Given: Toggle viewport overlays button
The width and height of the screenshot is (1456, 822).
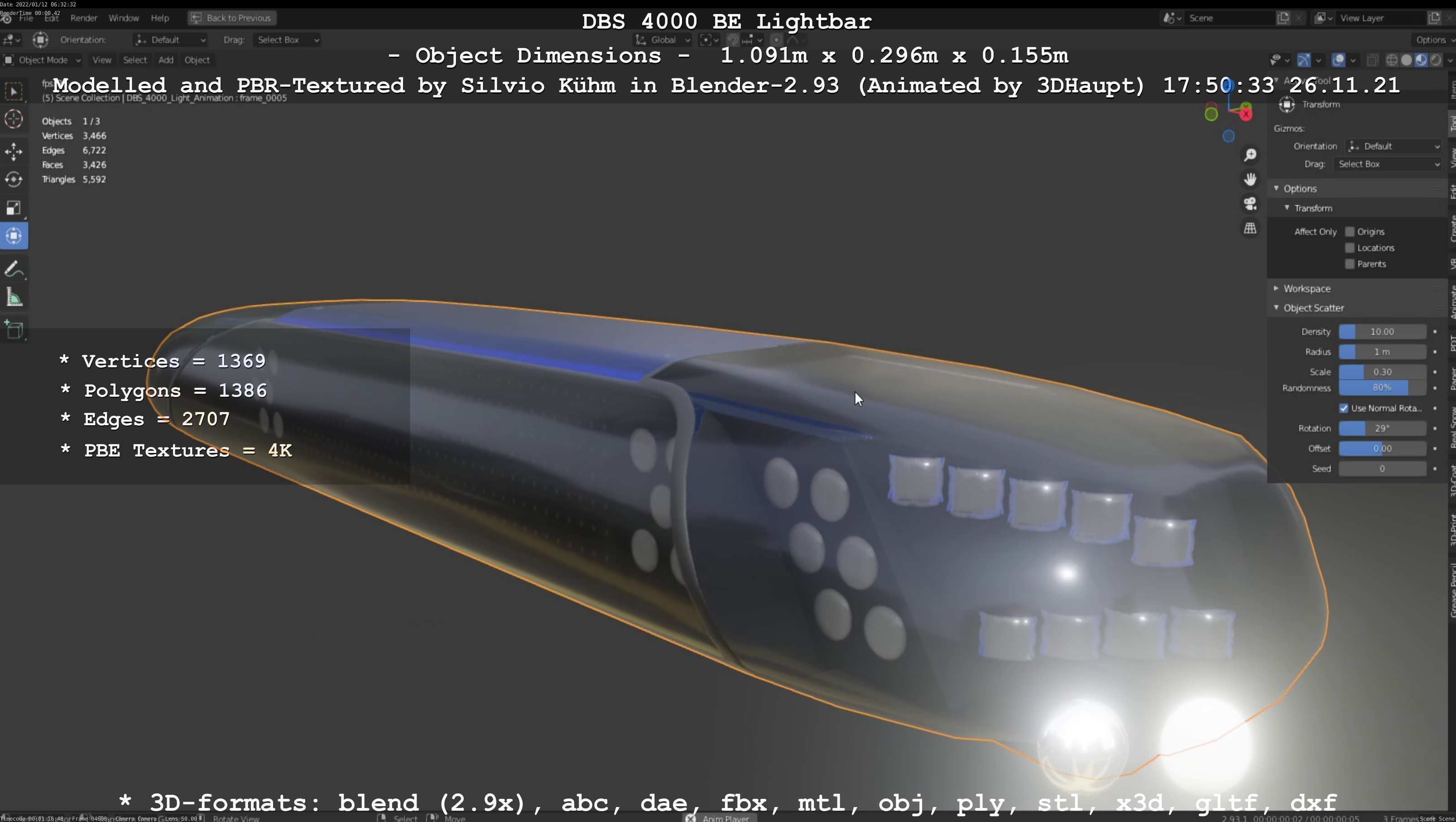Looking at the screenshot, I should tap(1338, 60).
